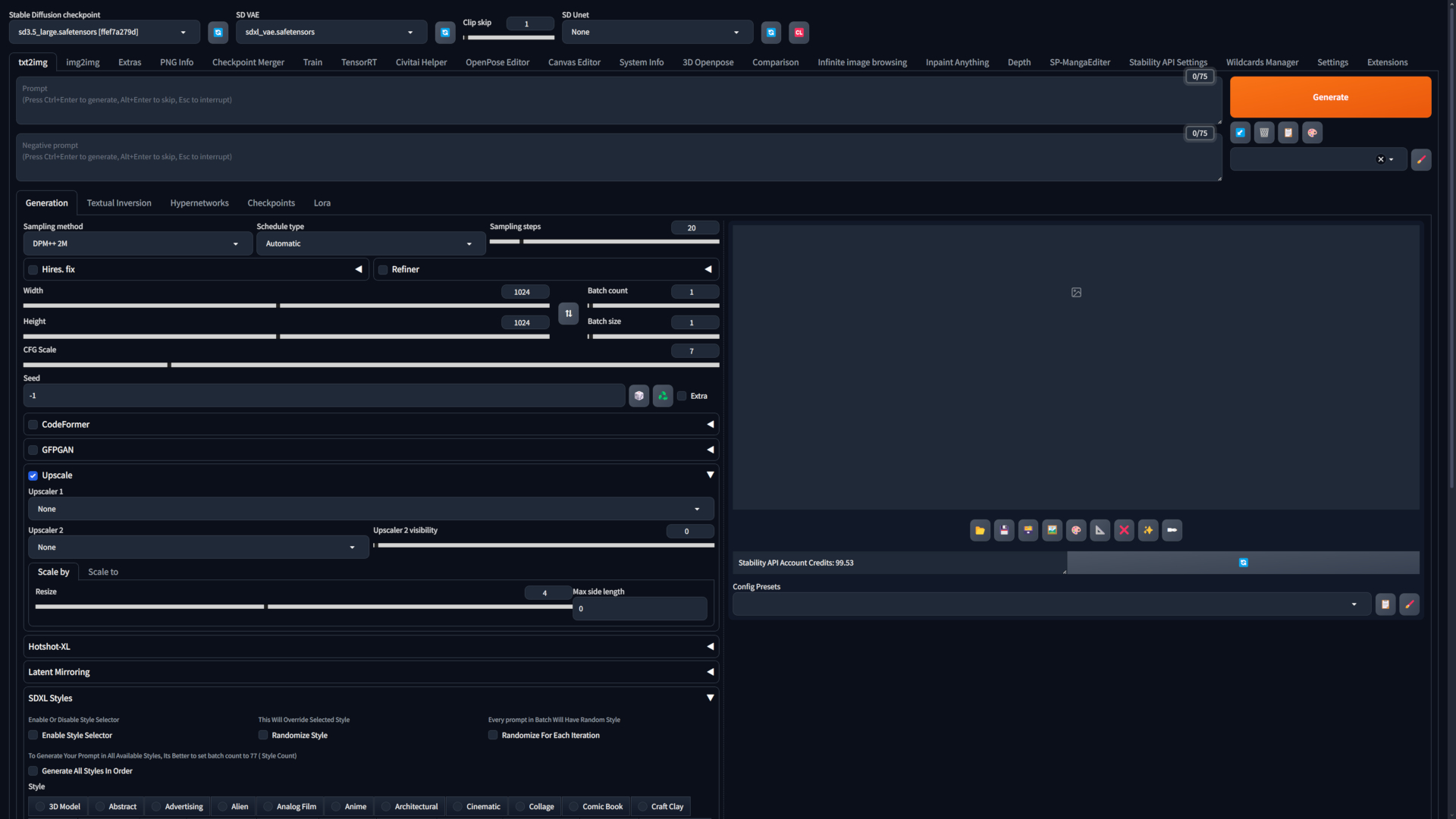
Task: Tick the Enable Style Selector checkbox
Action: tap(33, 735)
